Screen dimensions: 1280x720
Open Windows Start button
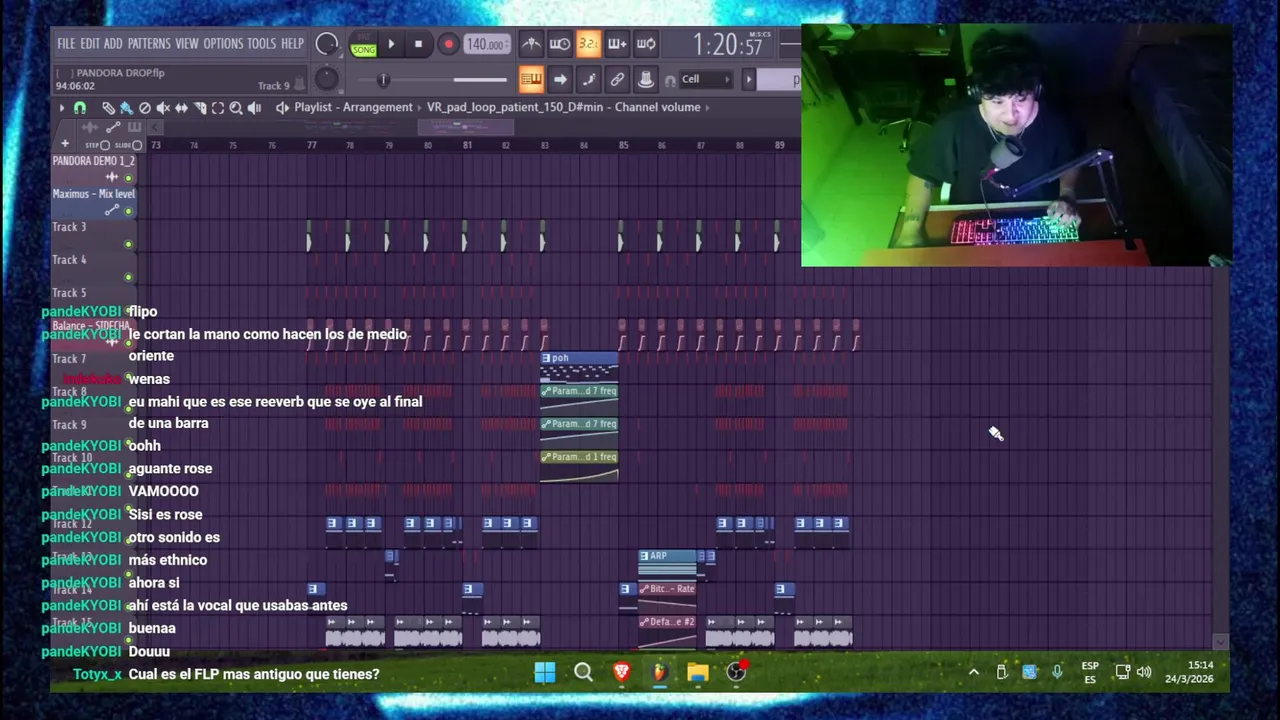click(x=545, y=673)
